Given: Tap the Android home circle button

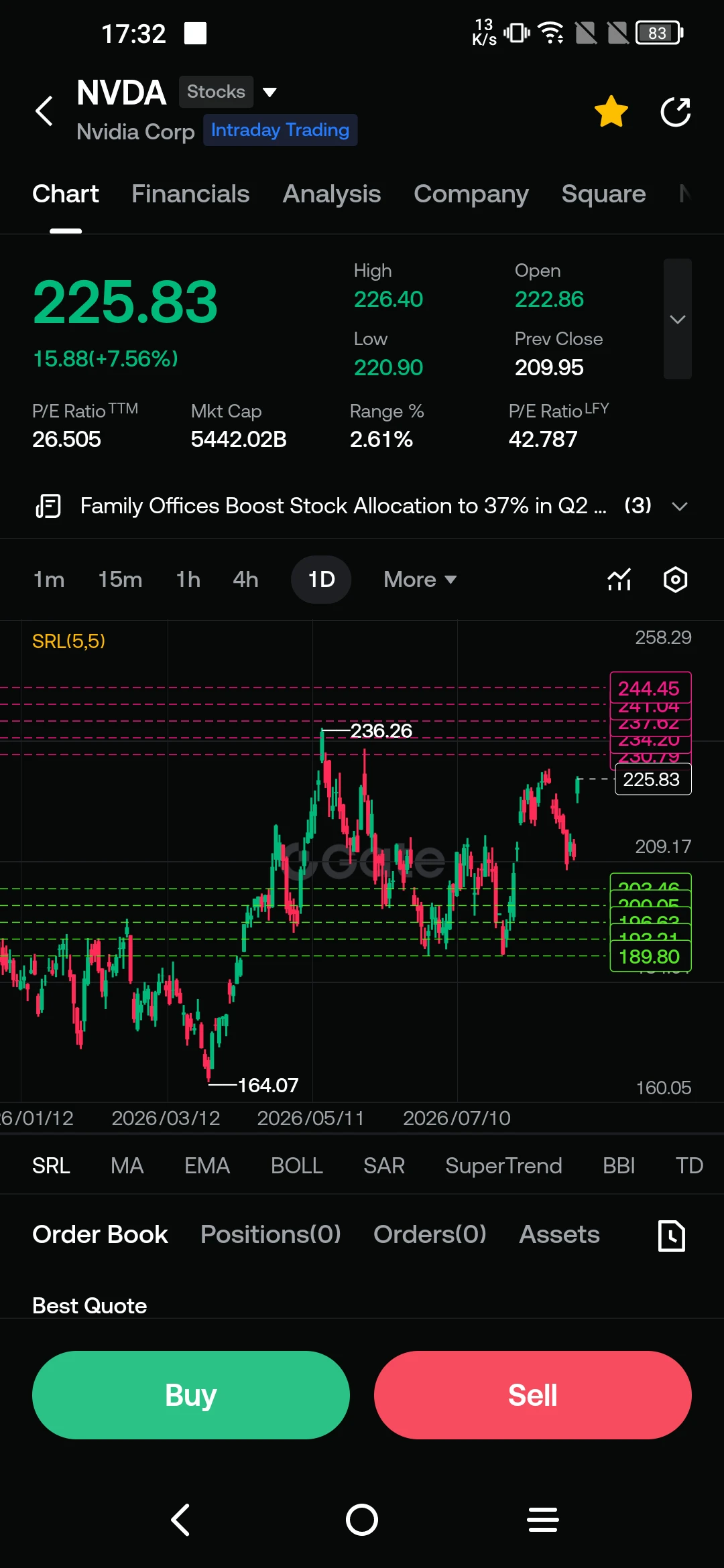Looking at the screenshot, I should [x=362, y=1520].
